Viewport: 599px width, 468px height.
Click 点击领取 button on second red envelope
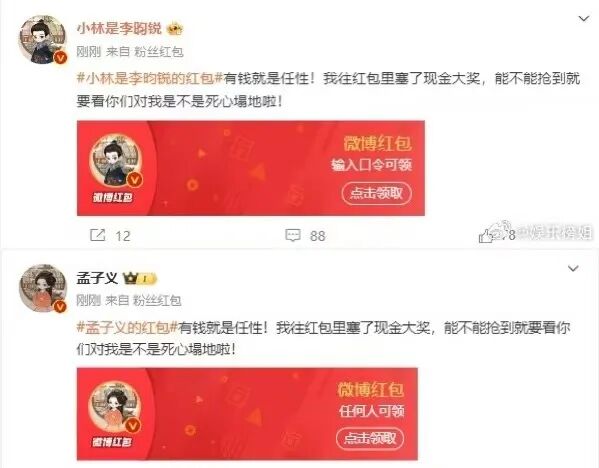[x=370, y=438]
